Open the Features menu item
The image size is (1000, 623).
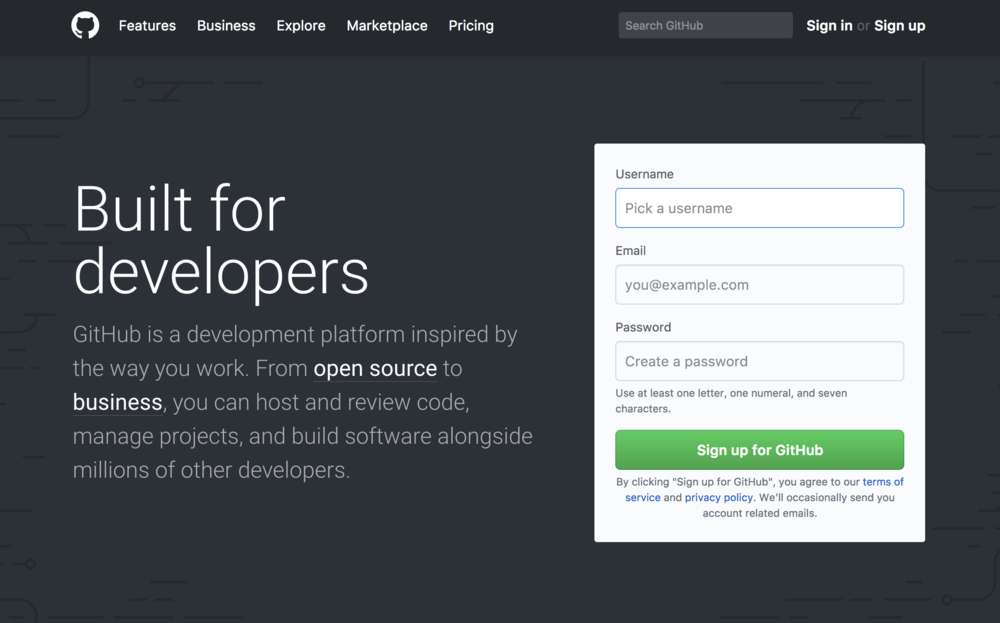pyautogui.click(x=147, y=26)
